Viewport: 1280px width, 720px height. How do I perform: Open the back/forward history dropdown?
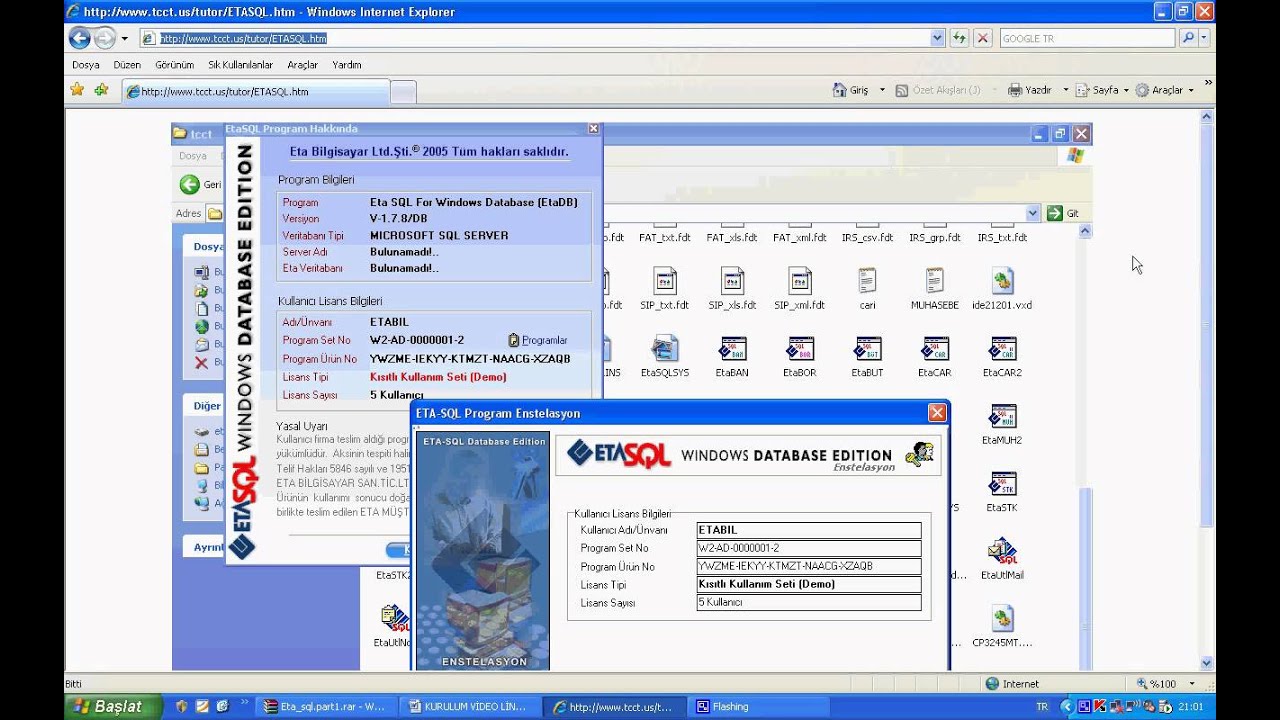[124, 38]
